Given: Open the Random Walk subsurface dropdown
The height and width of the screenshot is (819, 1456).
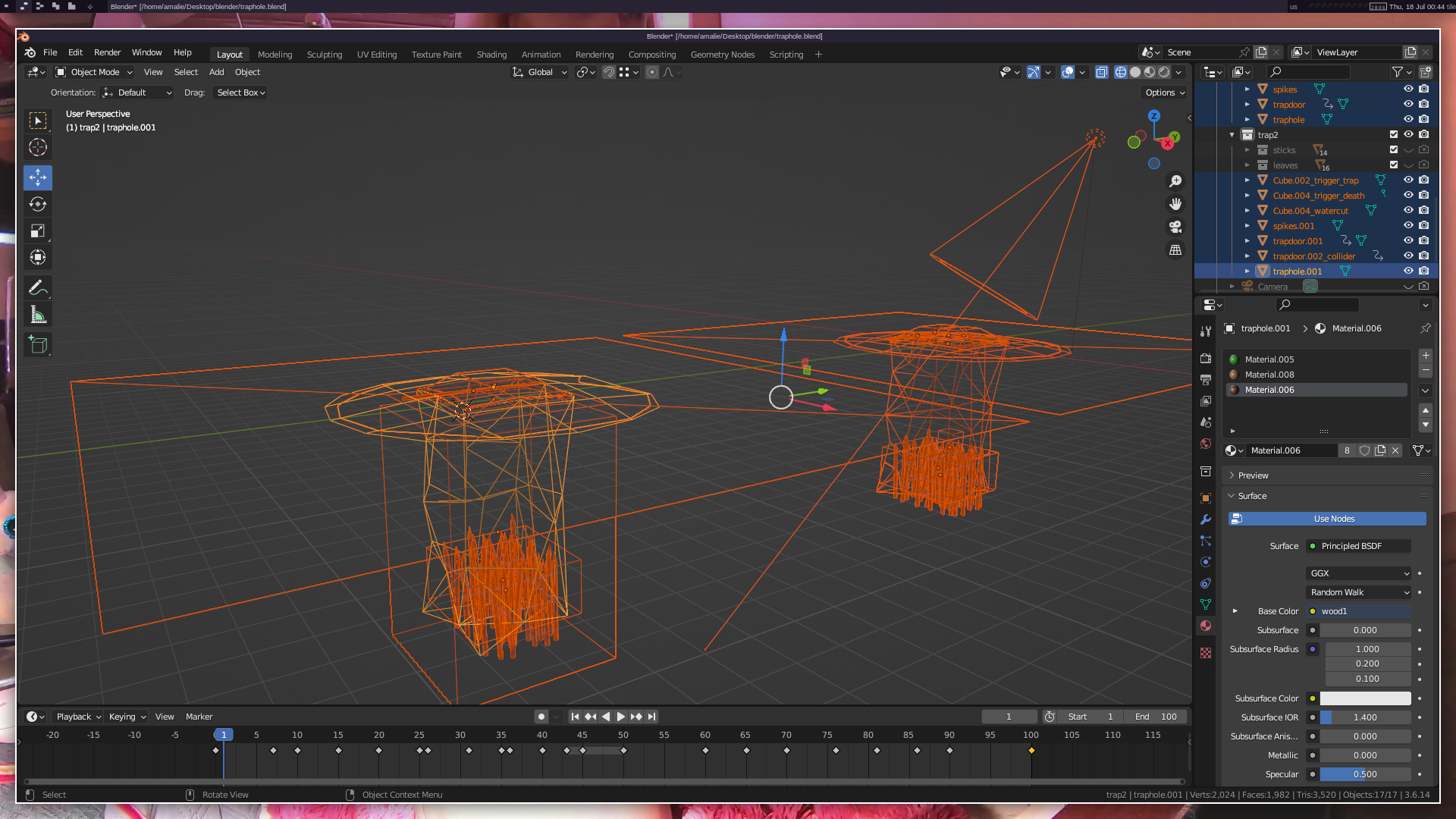Looking at the screenshot, I should [1359, 592].
